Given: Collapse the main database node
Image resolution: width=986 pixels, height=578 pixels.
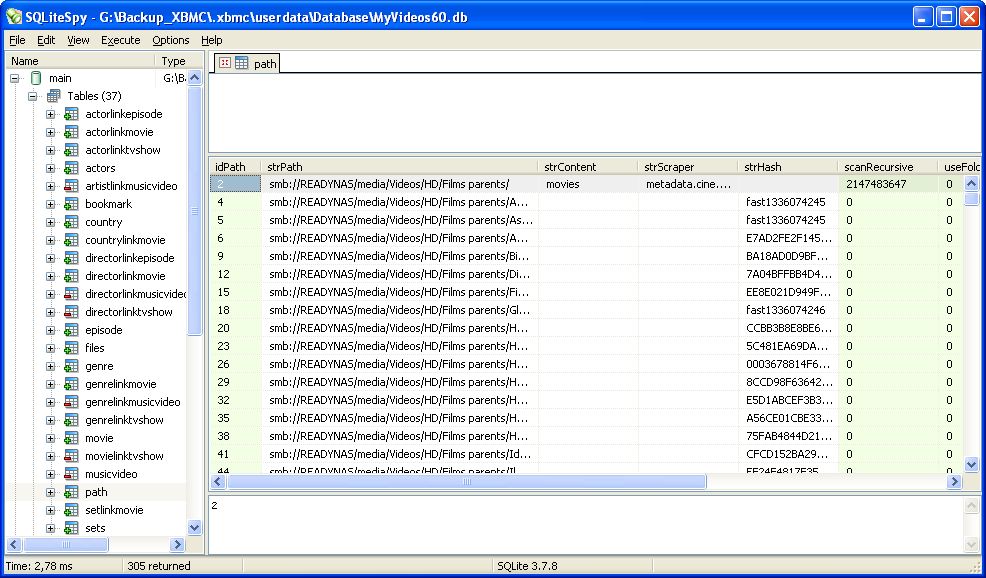Looking at the screenshot, I should 14,79.
